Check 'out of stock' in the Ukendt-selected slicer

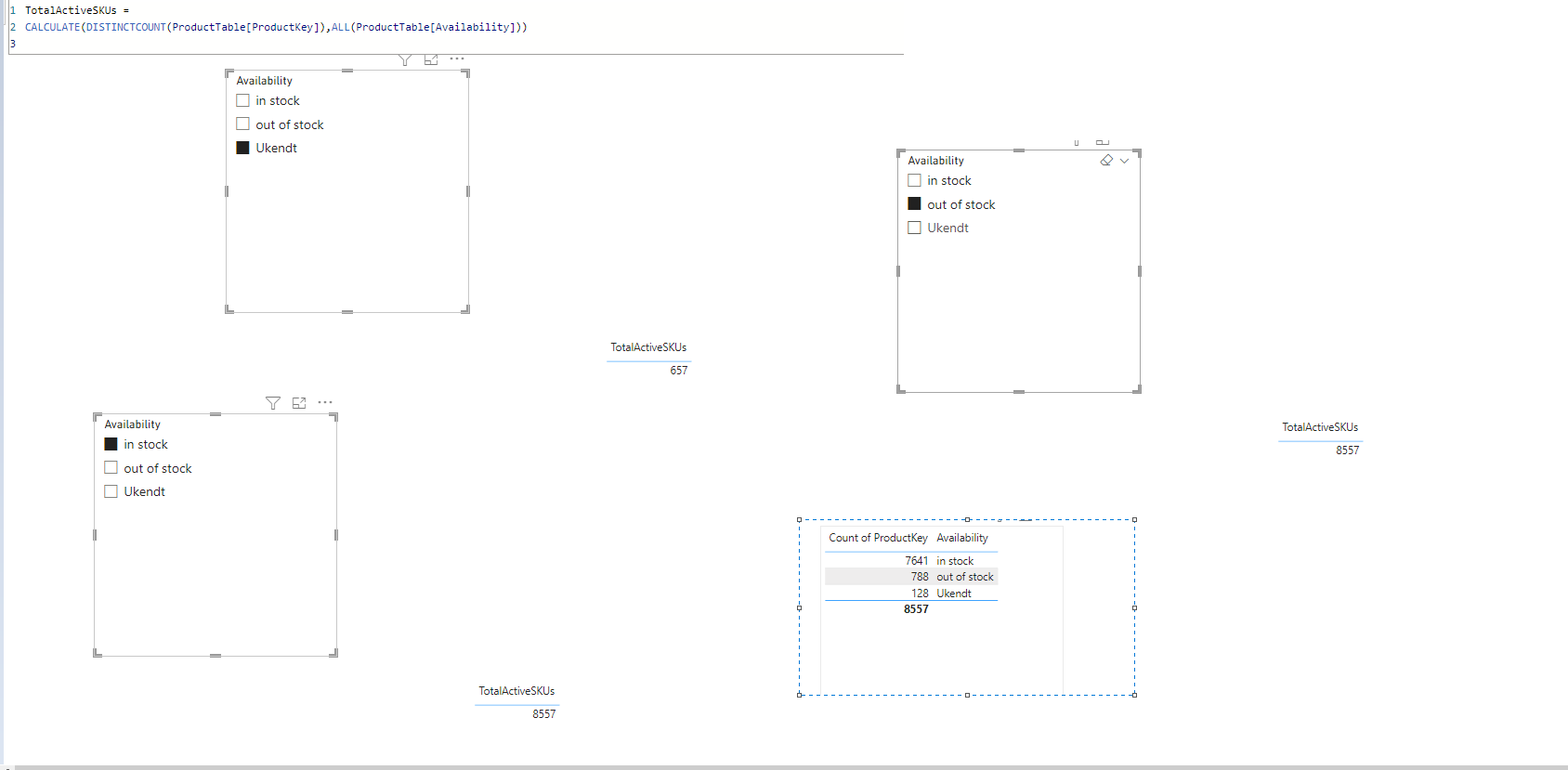click(x=242, y=124)
